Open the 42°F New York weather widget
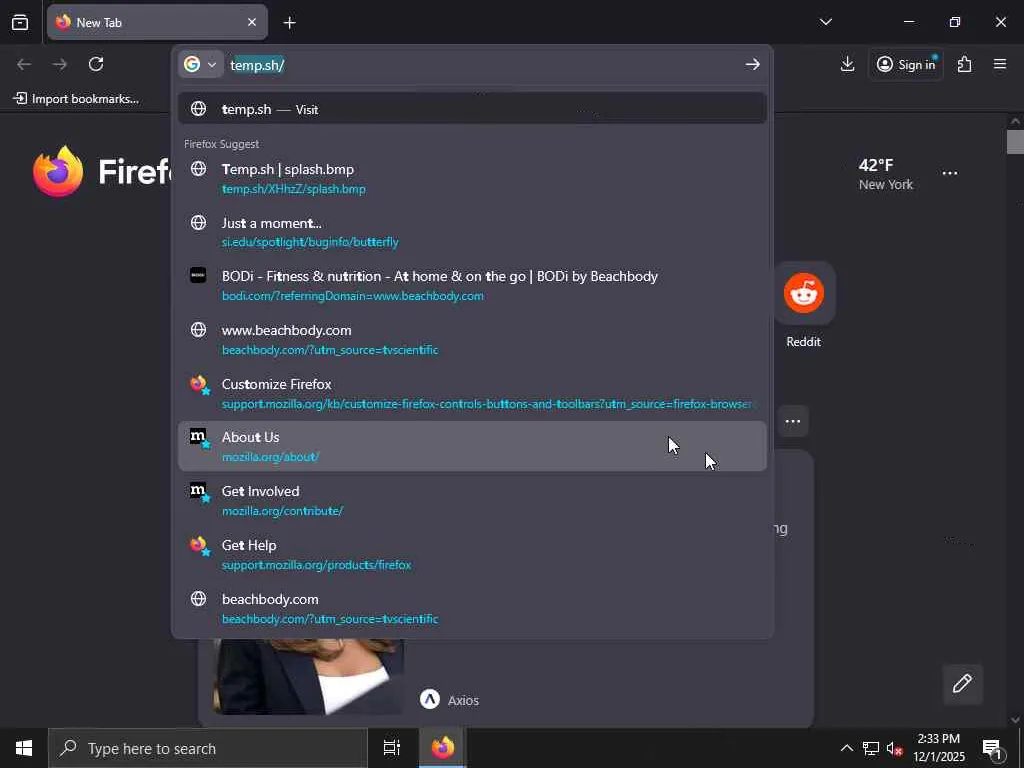Viewport: 1024px width, 768px height. 886,174
